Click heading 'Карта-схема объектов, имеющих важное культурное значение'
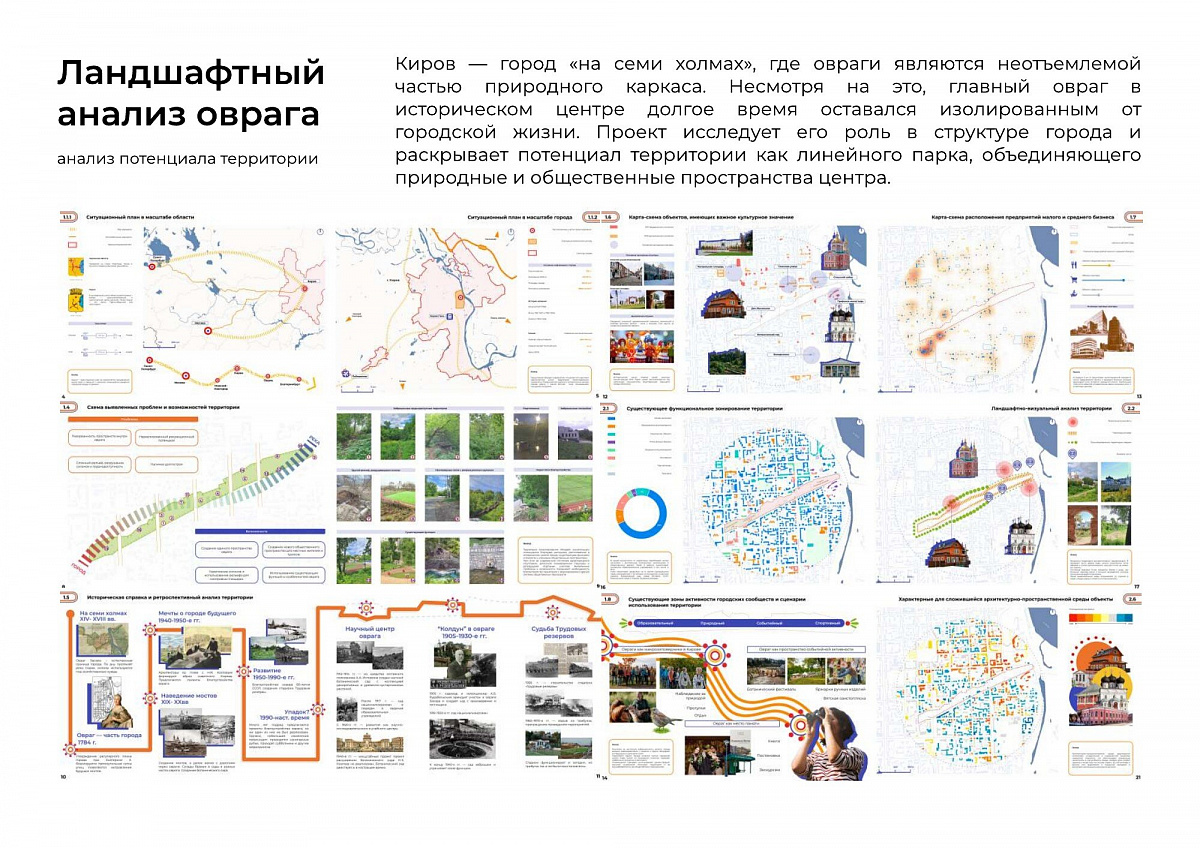 (x=711, y=217)
